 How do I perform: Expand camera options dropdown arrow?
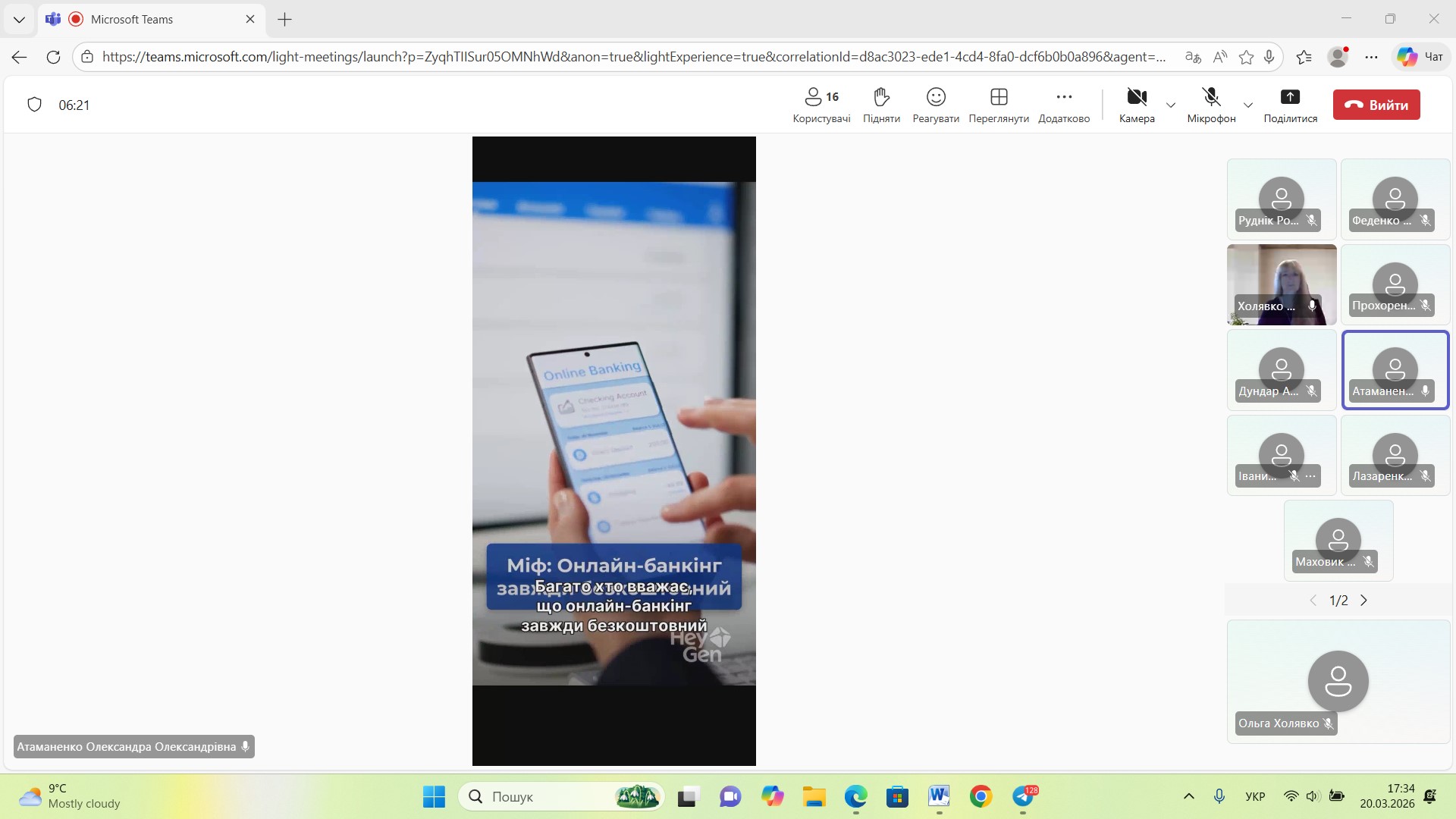1171,105
